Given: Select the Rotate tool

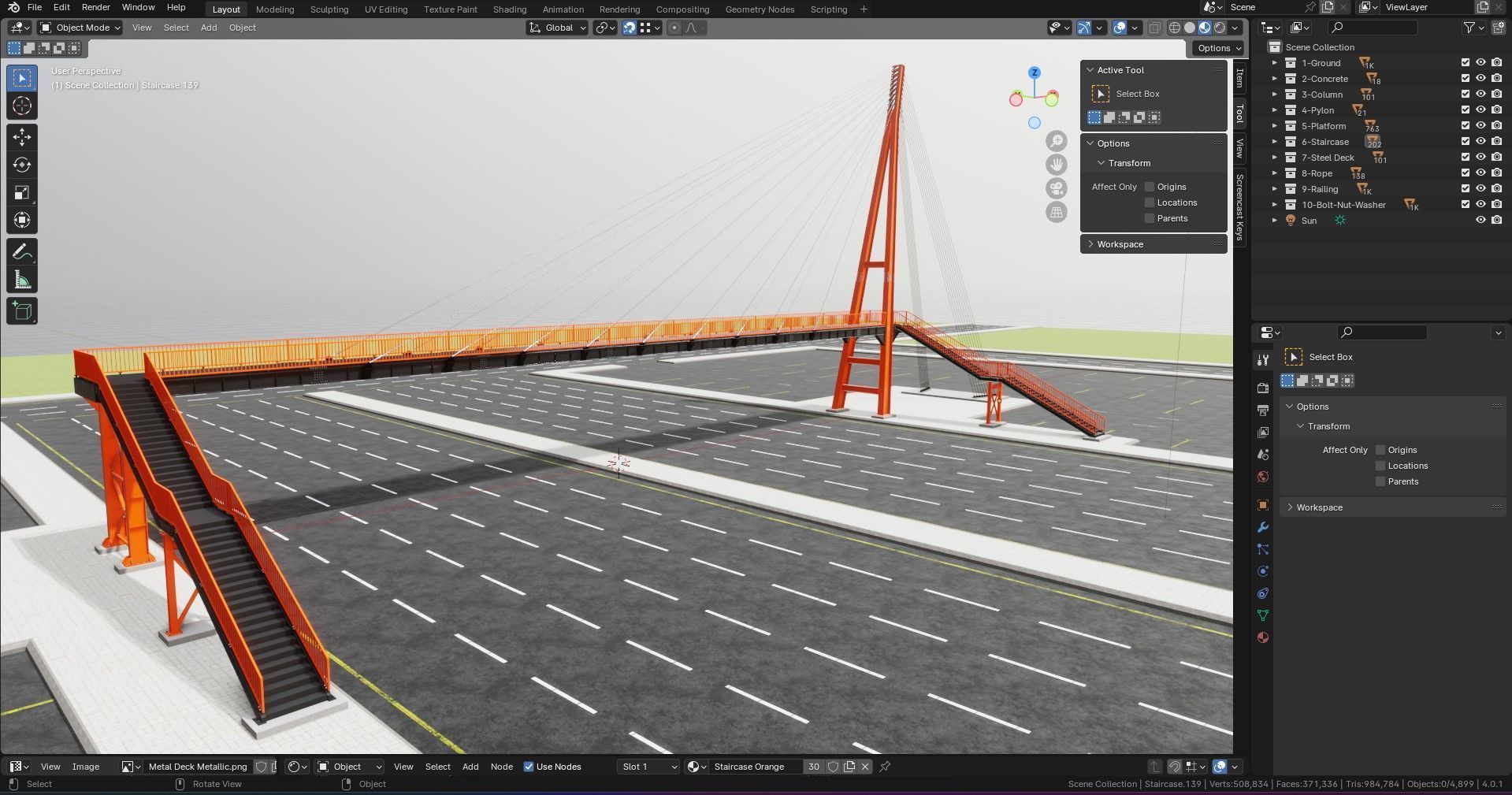Looking at the screenshot, I should [x=22, y=165].
